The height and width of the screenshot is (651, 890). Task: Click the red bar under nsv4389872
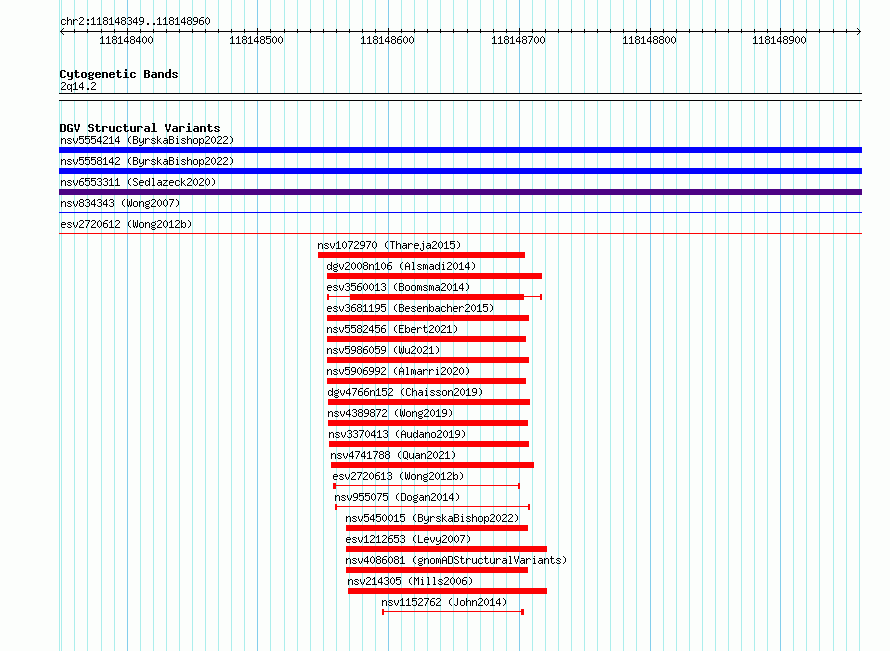pyautogui.click(x=428, y=423)
